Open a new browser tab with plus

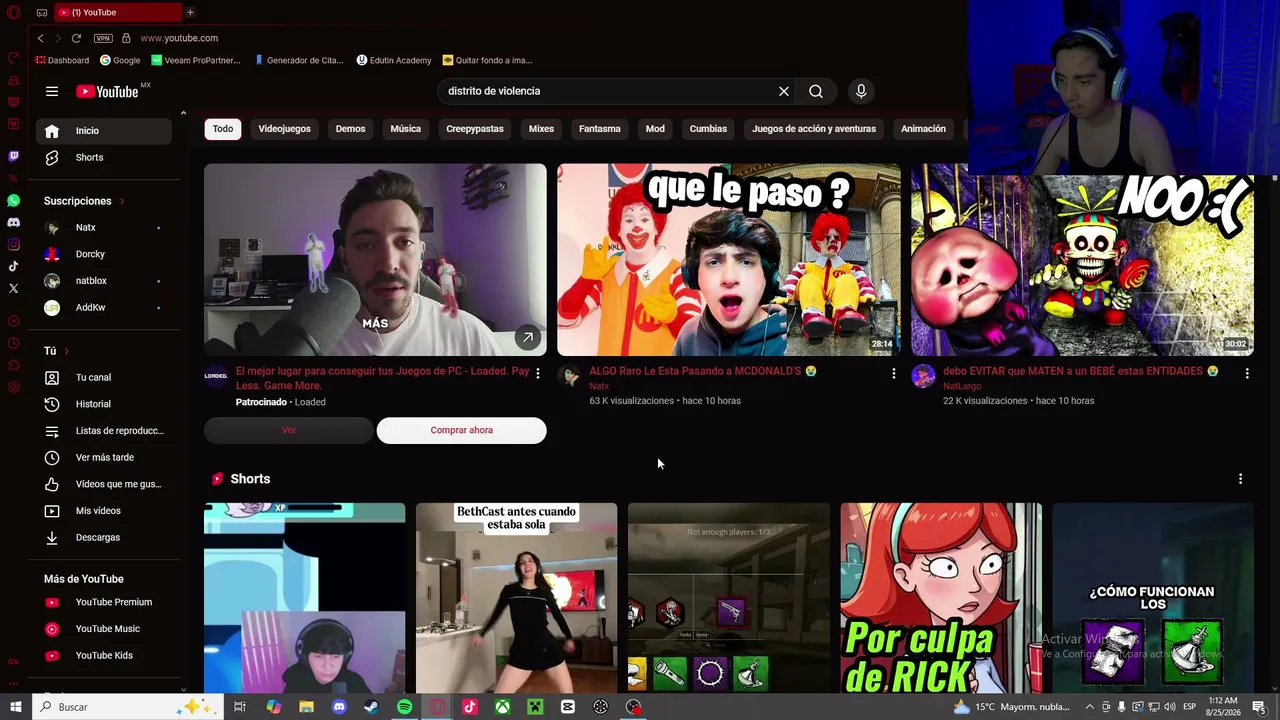click(190, 12)
